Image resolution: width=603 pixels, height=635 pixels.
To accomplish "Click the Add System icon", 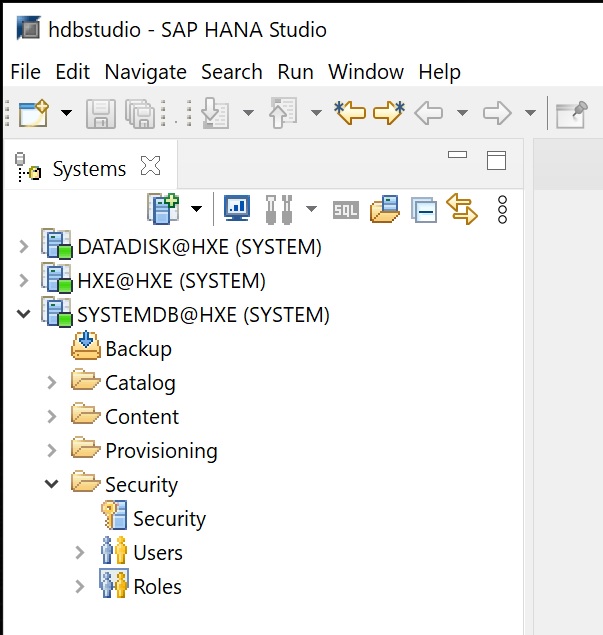I will (162, 208).
